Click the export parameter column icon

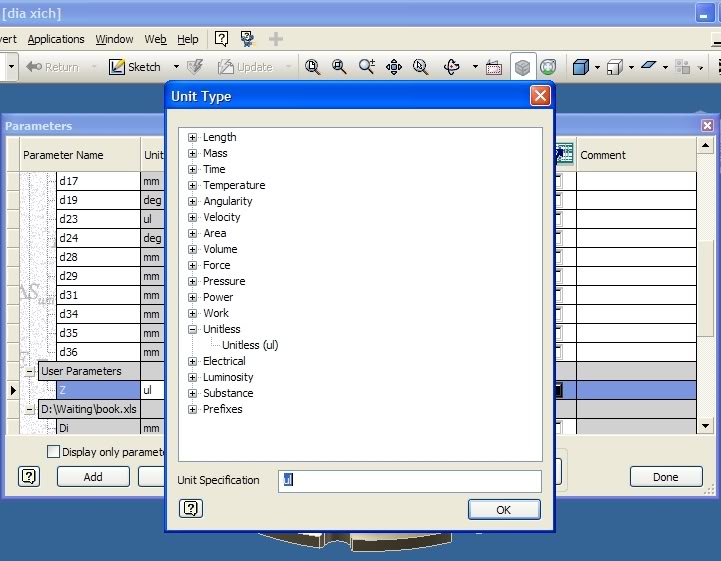pyautogui.click(x=564, y=154)
